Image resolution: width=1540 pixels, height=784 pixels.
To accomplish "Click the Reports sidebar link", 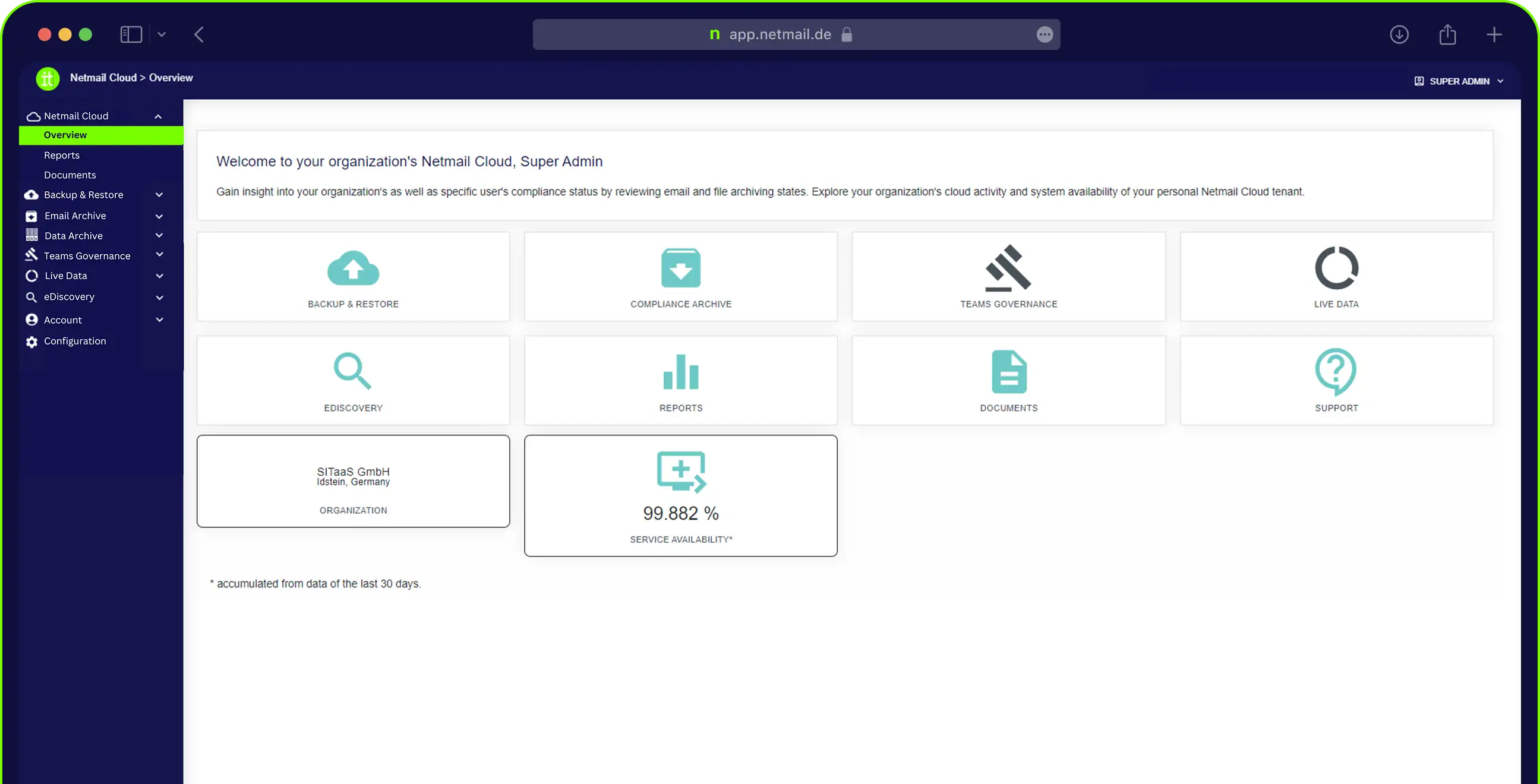I will pos(61,155).
